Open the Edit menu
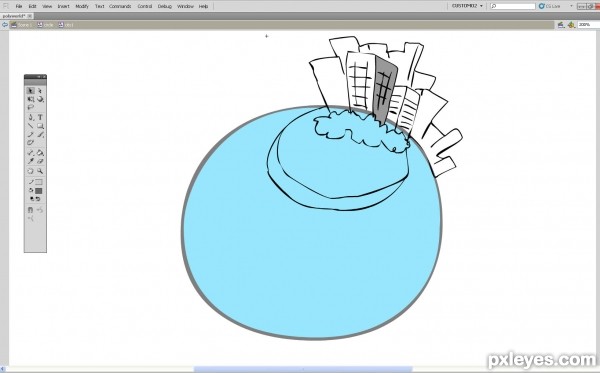The height and width of the screenshot is (373, 600). 33,6
